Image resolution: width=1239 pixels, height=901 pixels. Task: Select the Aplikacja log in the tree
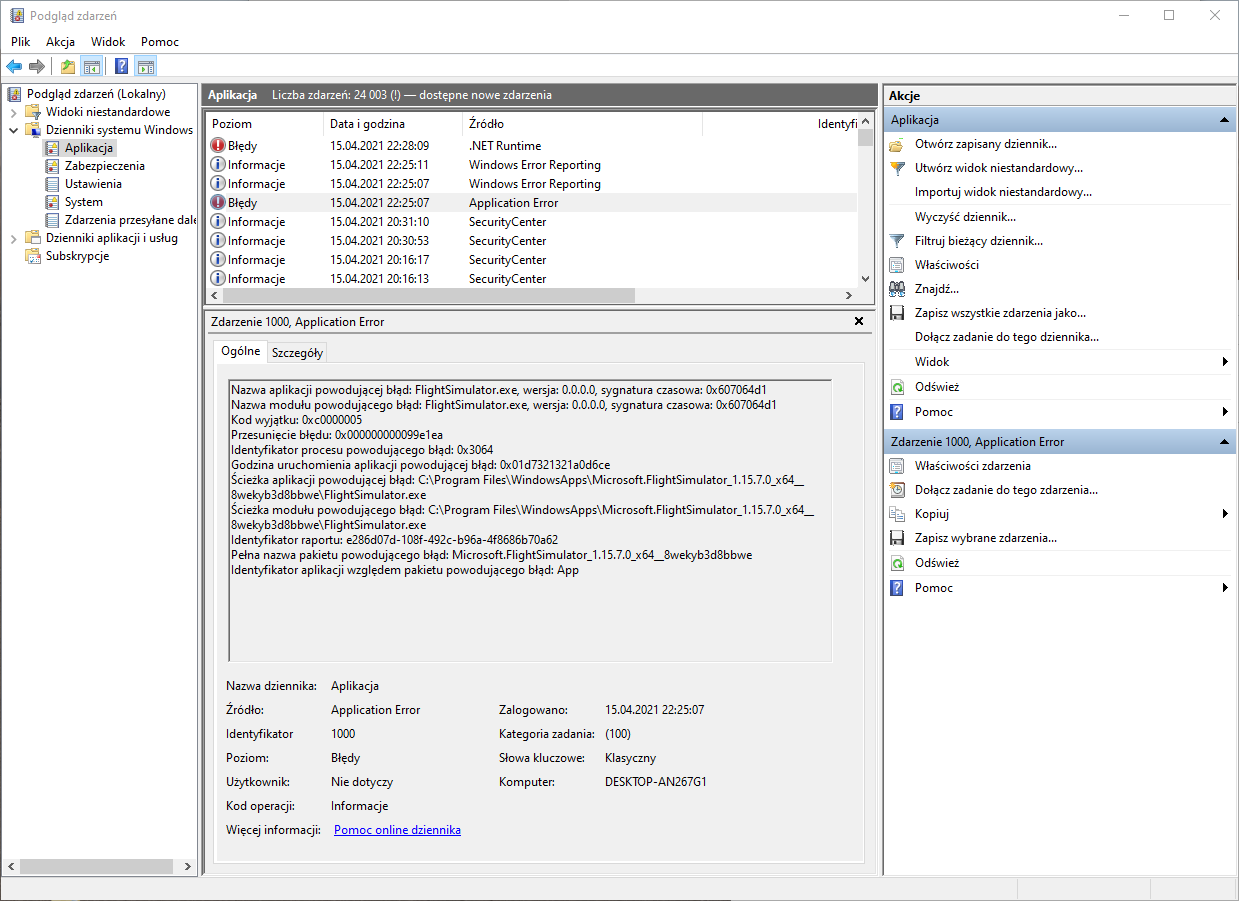click(x=89, y=148)
